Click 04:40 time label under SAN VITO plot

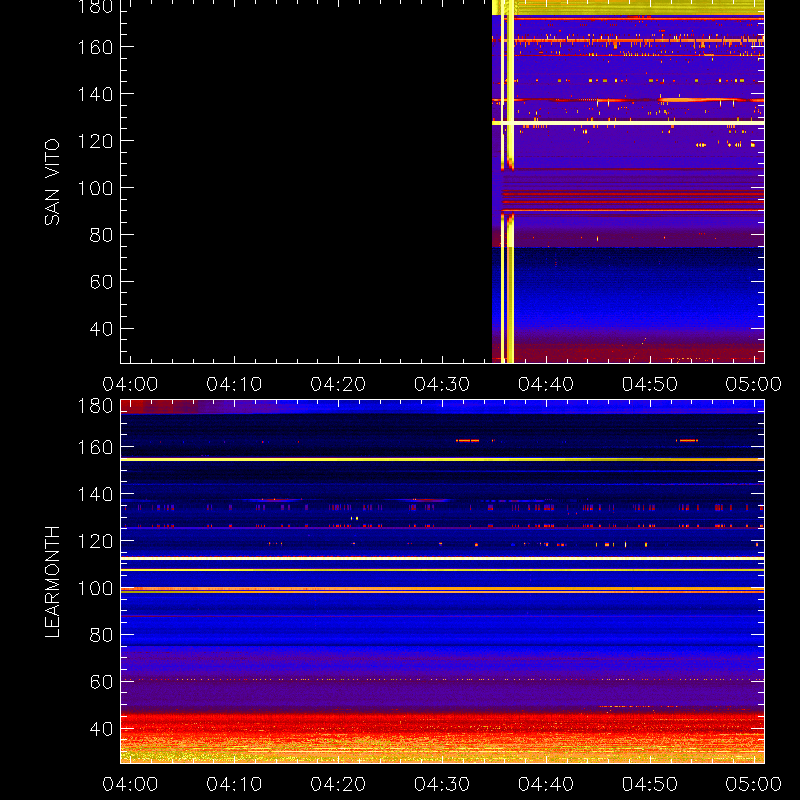[x=546, y=384]
